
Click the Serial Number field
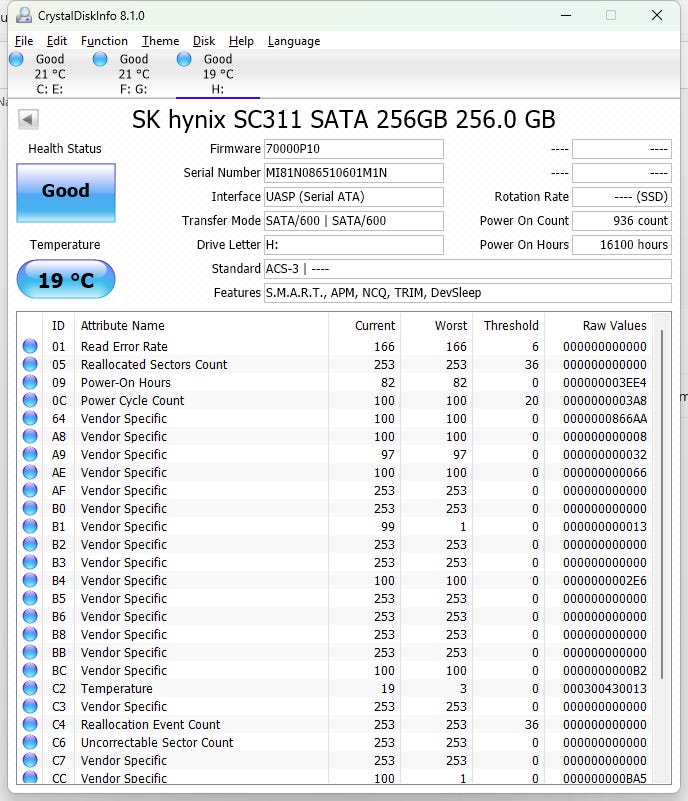pyautogui.click(x=353, y=173)
